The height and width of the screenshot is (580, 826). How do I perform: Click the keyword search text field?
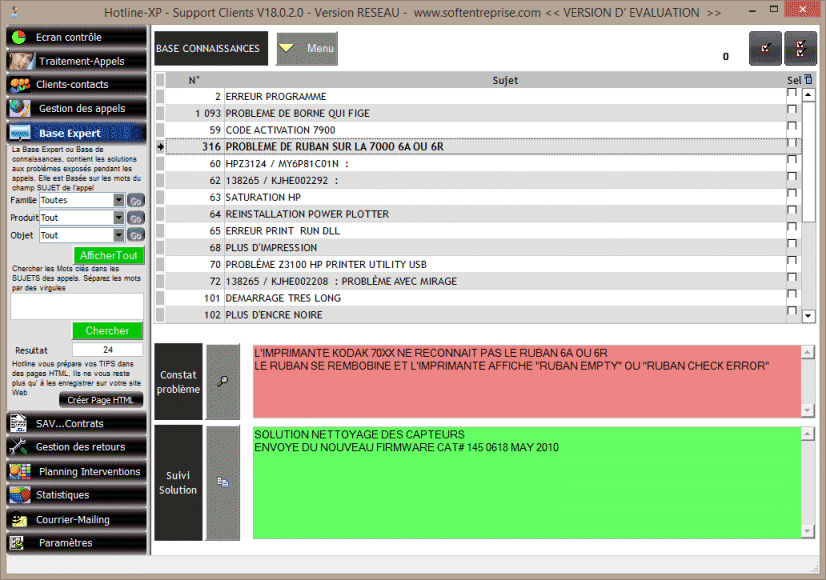click(x=77, y=306)
